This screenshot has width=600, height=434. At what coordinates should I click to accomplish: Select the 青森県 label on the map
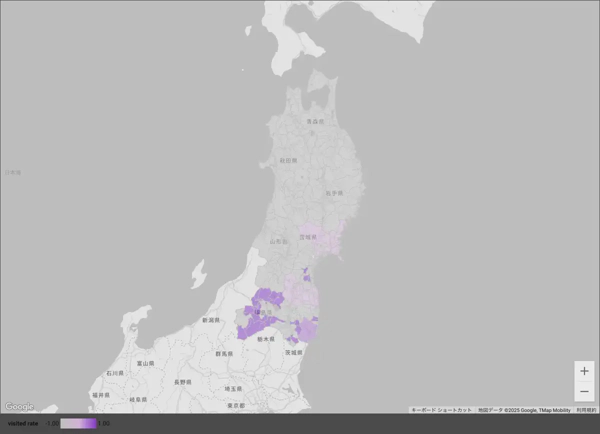(x=314, y=122)
